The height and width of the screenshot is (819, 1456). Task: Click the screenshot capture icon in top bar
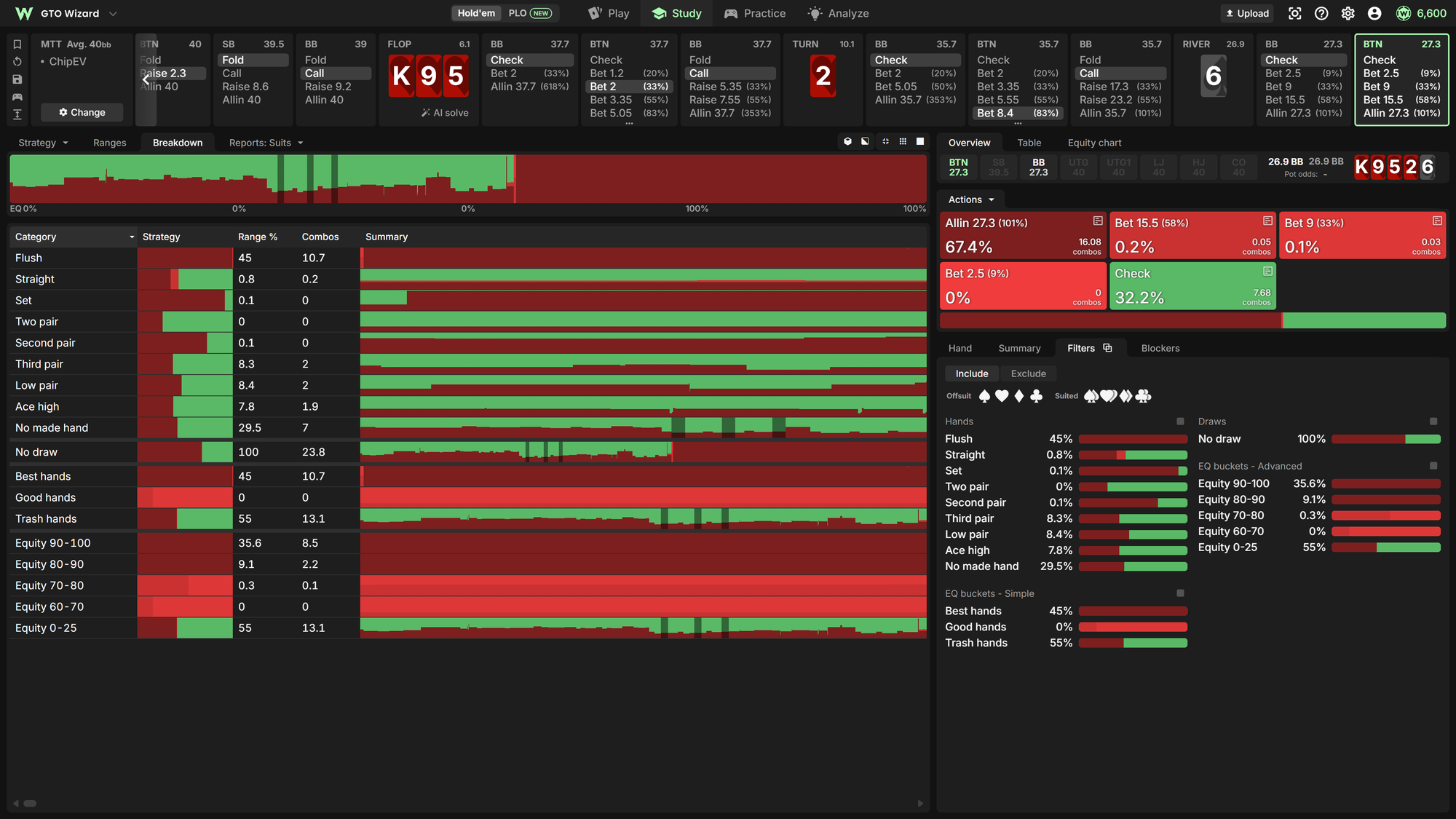point(1295,13)
